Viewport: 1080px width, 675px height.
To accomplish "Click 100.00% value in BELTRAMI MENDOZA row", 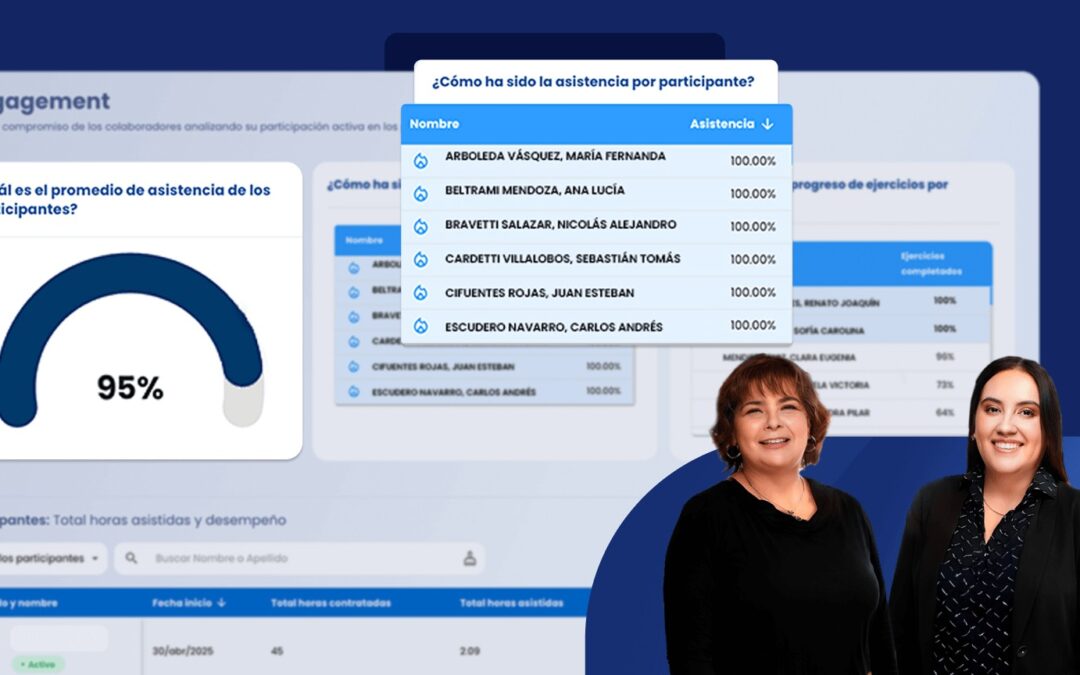I will [x=753, y=194].
